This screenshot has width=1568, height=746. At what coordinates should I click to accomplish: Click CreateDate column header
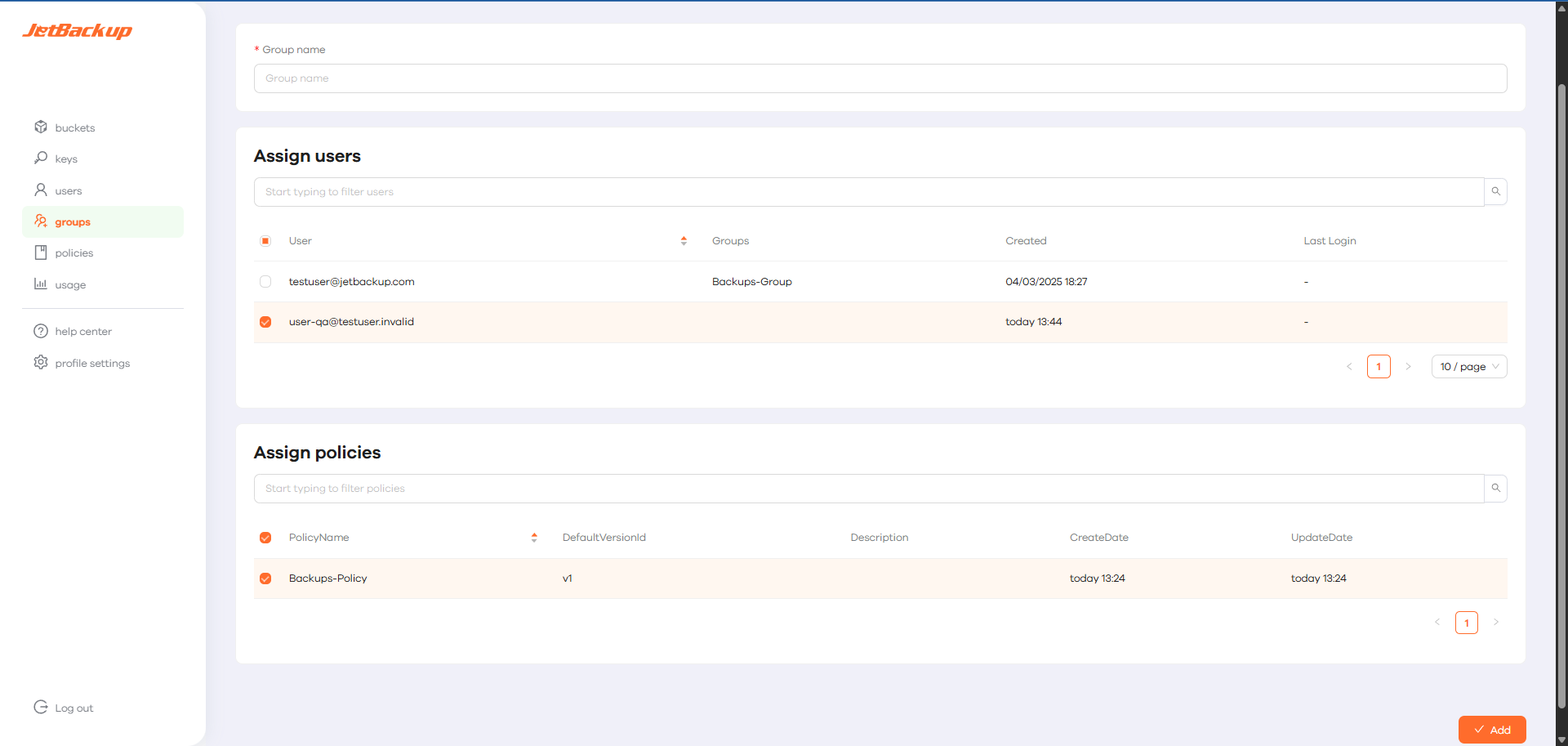[1099, 538]
